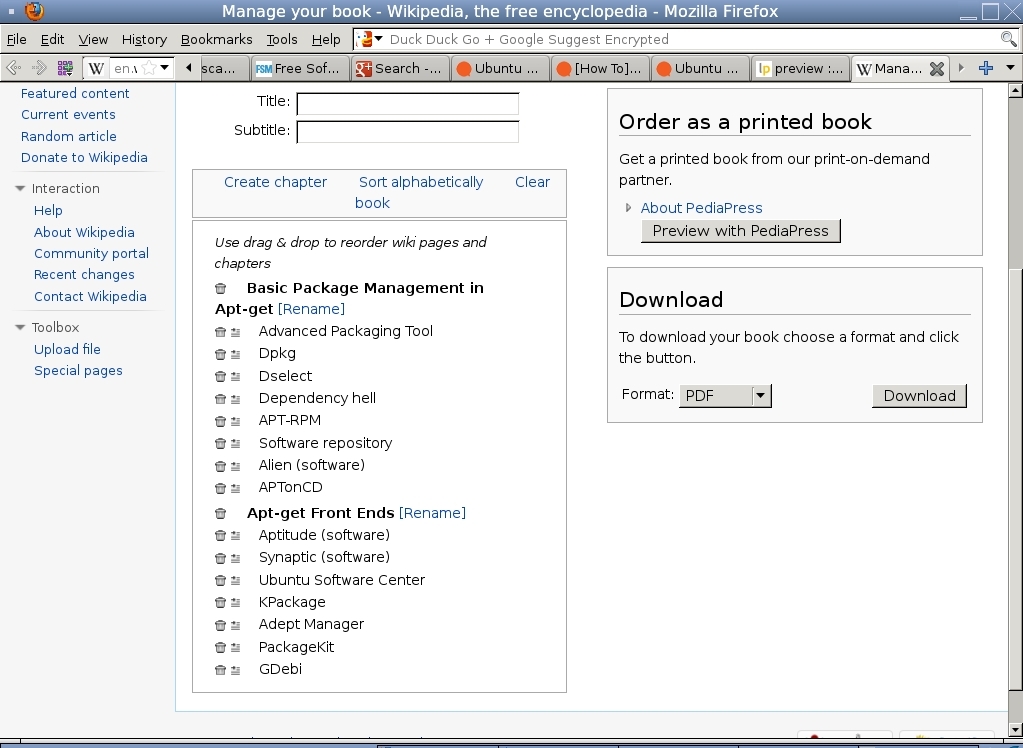Rename the Basic Package Management in Apt-get chapter
This screenshot has width=1023, height=748.
tap(311, 309)
